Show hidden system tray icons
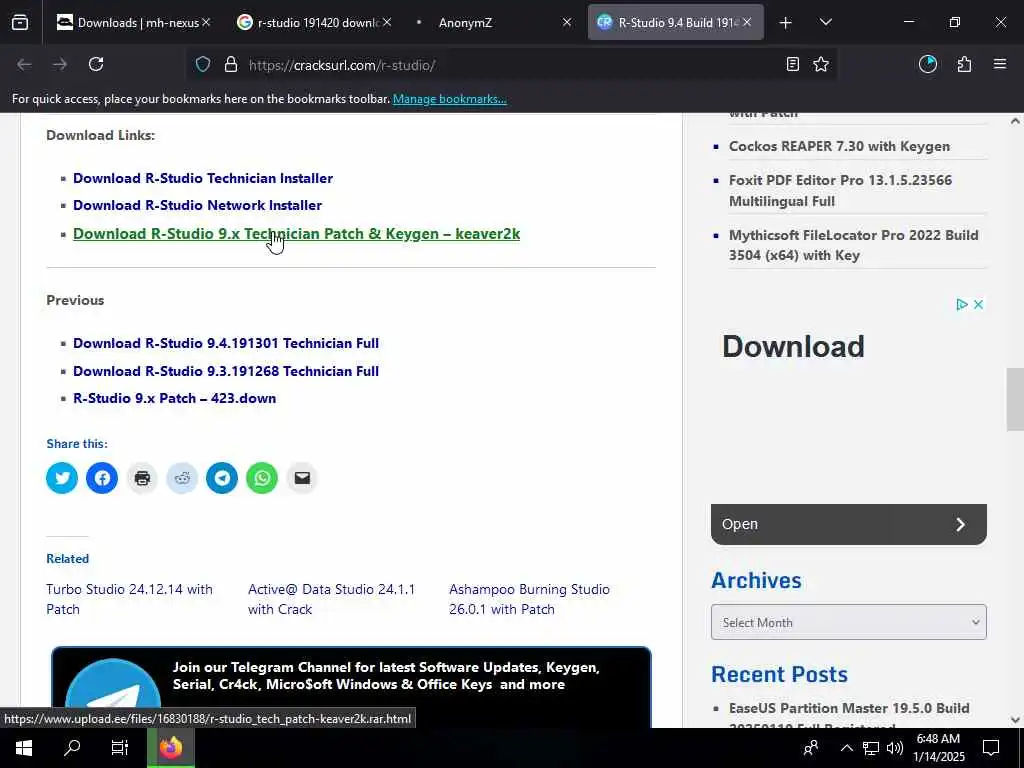The image size is (1024, 768). tap(846, 748)
